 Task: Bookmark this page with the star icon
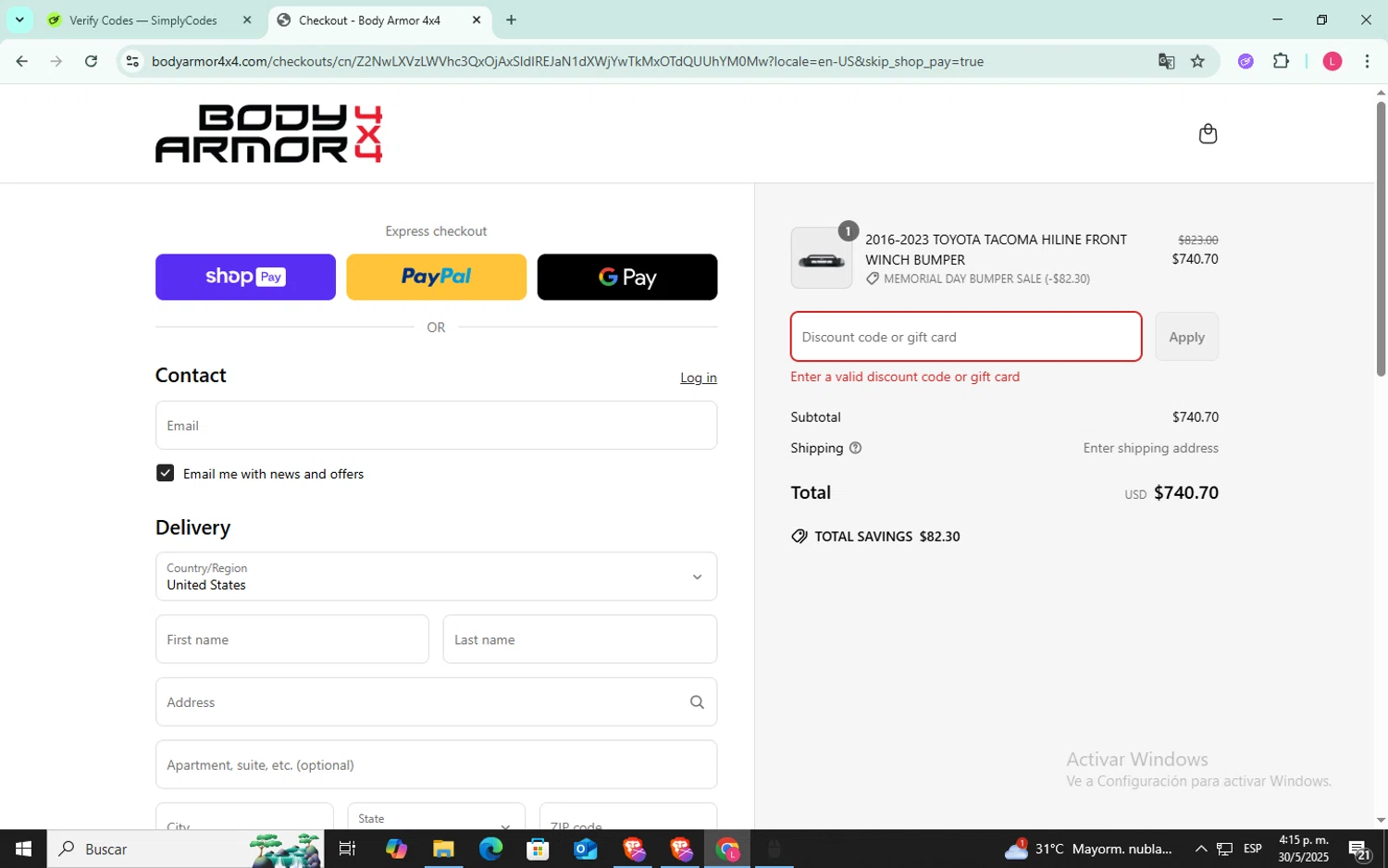[x=1197, y=61]
